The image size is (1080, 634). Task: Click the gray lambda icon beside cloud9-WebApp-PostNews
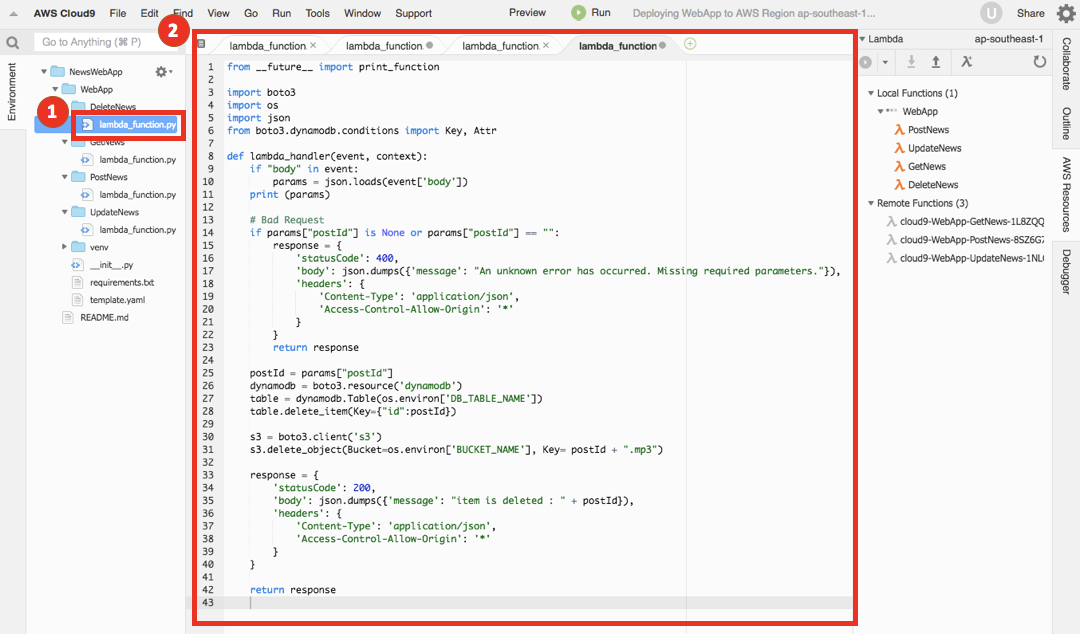pyautogui.click(x=891, y=240)
